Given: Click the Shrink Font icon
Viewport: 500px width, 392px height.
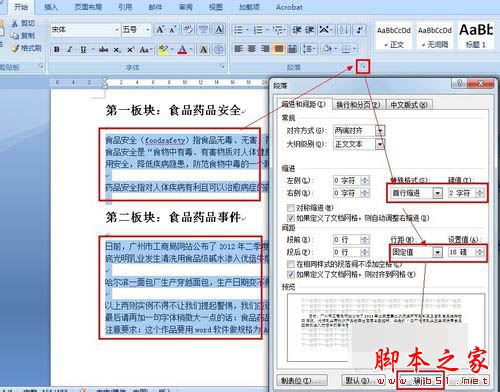Looking at the screenshot, I should tap(172, 30).
